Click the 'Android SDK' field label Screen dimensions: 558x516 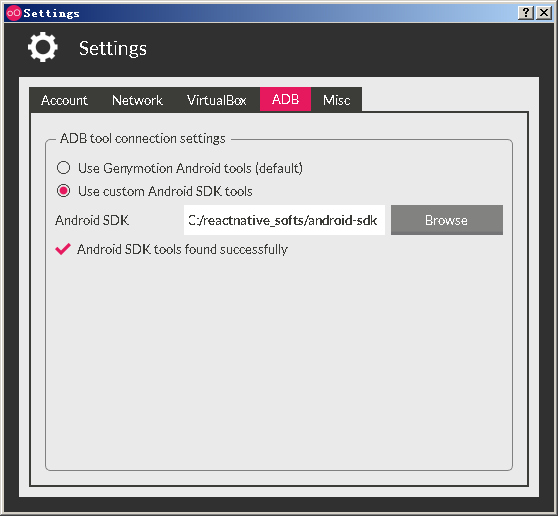pyautogui.click(x=92, y=220)
